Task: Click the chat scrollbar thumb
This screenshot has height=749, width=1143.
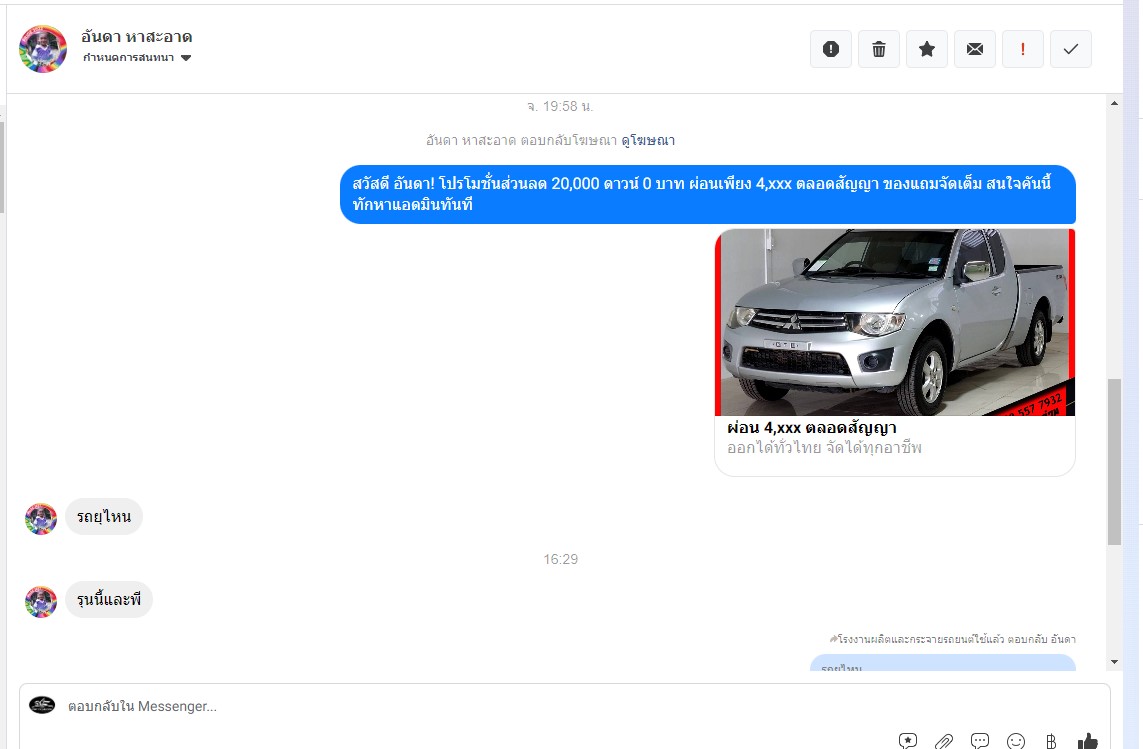Action: (1114, 462)
